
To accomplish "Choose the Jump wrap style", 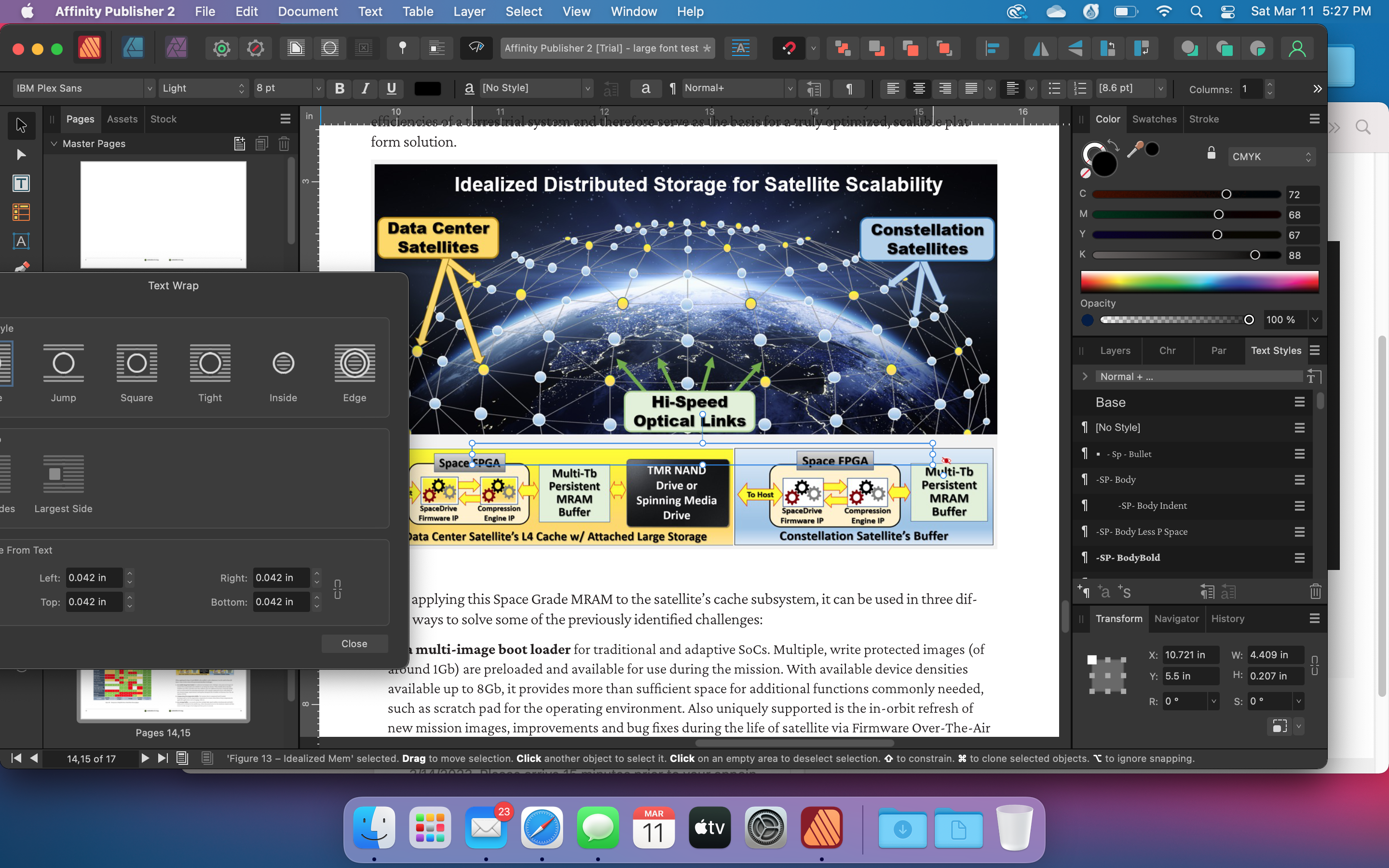I will coord(63,373).
